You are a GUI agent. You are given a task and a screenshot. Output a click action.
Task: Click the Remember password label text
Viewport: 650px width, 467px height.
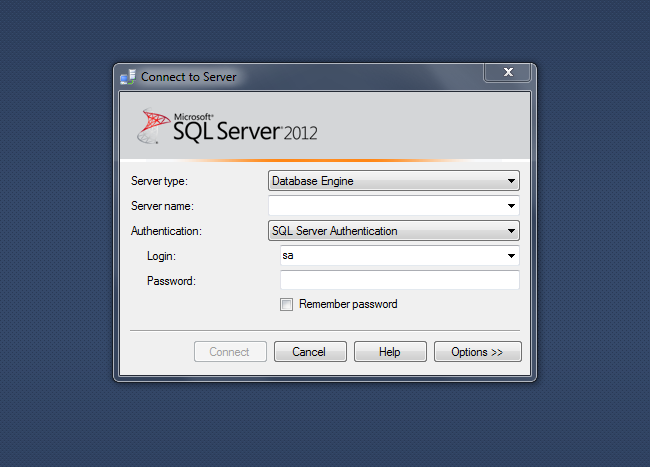click(x=348, y=304)
